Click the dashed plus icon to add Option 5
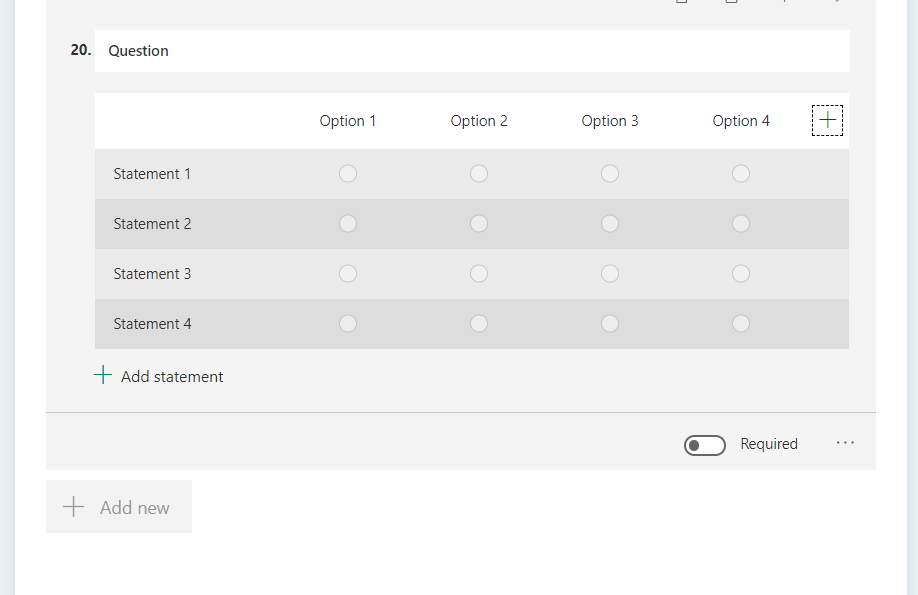Image resolution: width=918 pixels, height=595 pixels. 827,120
